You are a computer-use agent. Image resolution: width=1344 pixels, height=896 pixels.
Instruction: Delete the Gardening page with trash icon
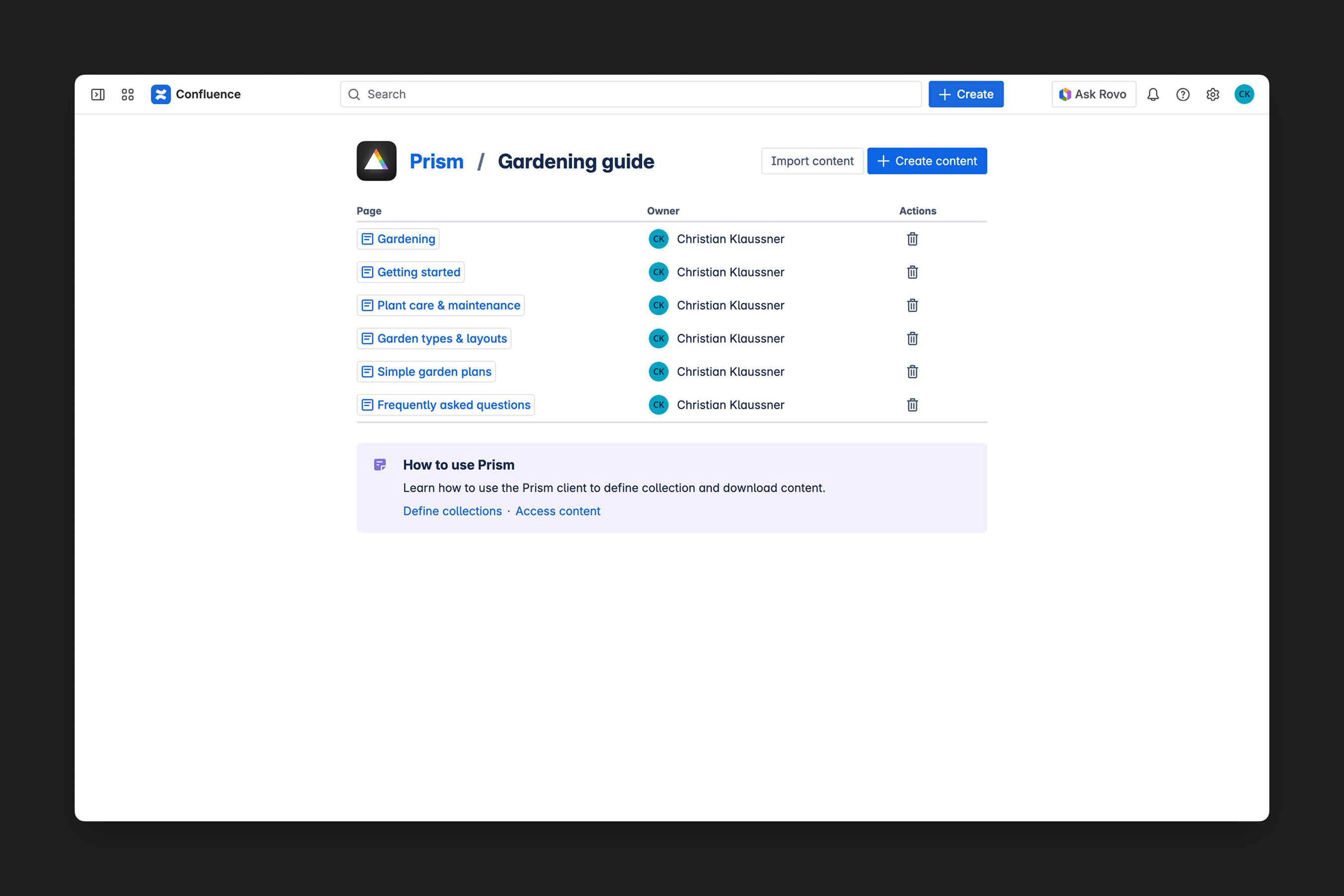(x=912, y=239)
